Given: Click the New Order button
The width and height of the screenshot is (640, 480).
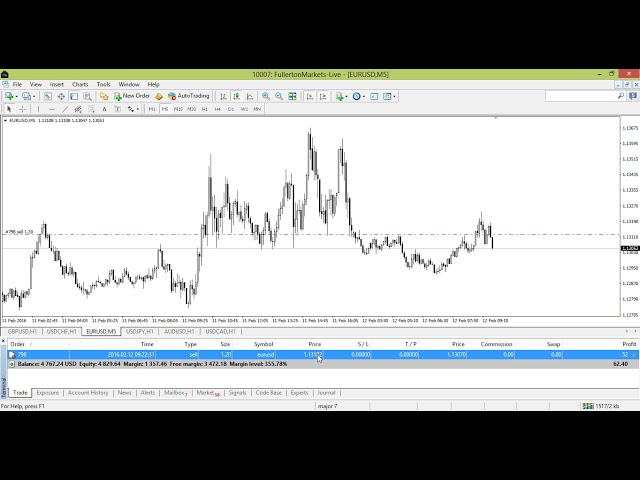Looking at the screenshot, I should pos(132,96).
